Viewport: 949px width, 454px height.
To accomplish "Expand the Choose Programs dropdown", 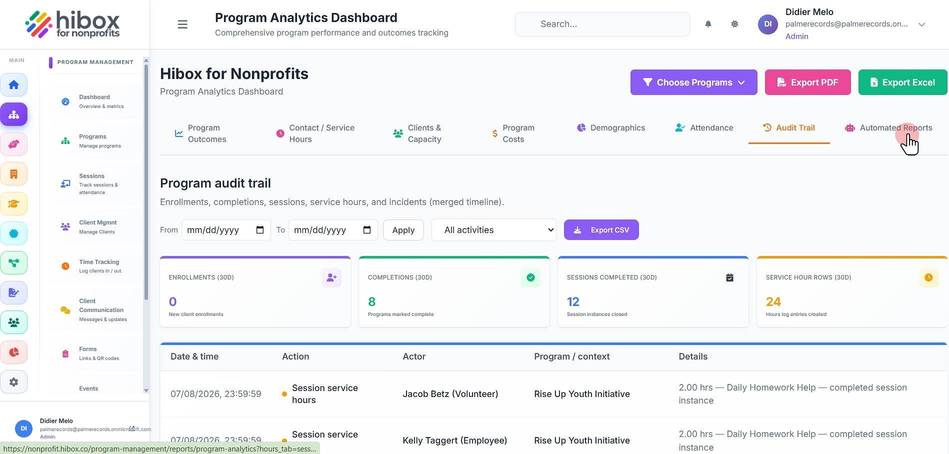I will click(694, 82).
